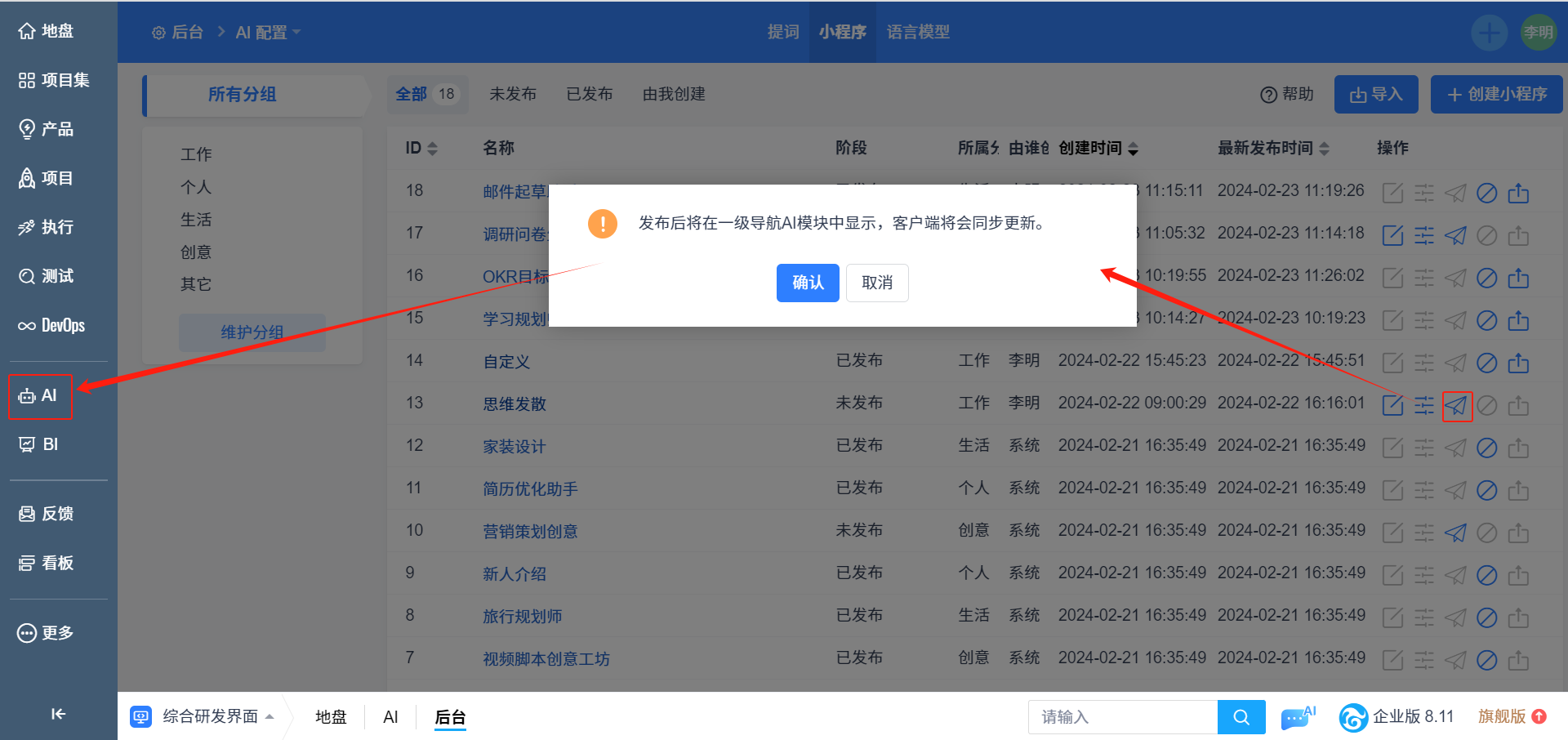
Task: Collapse the left sidebar with the arrow icon
Action: coord(58,714)
